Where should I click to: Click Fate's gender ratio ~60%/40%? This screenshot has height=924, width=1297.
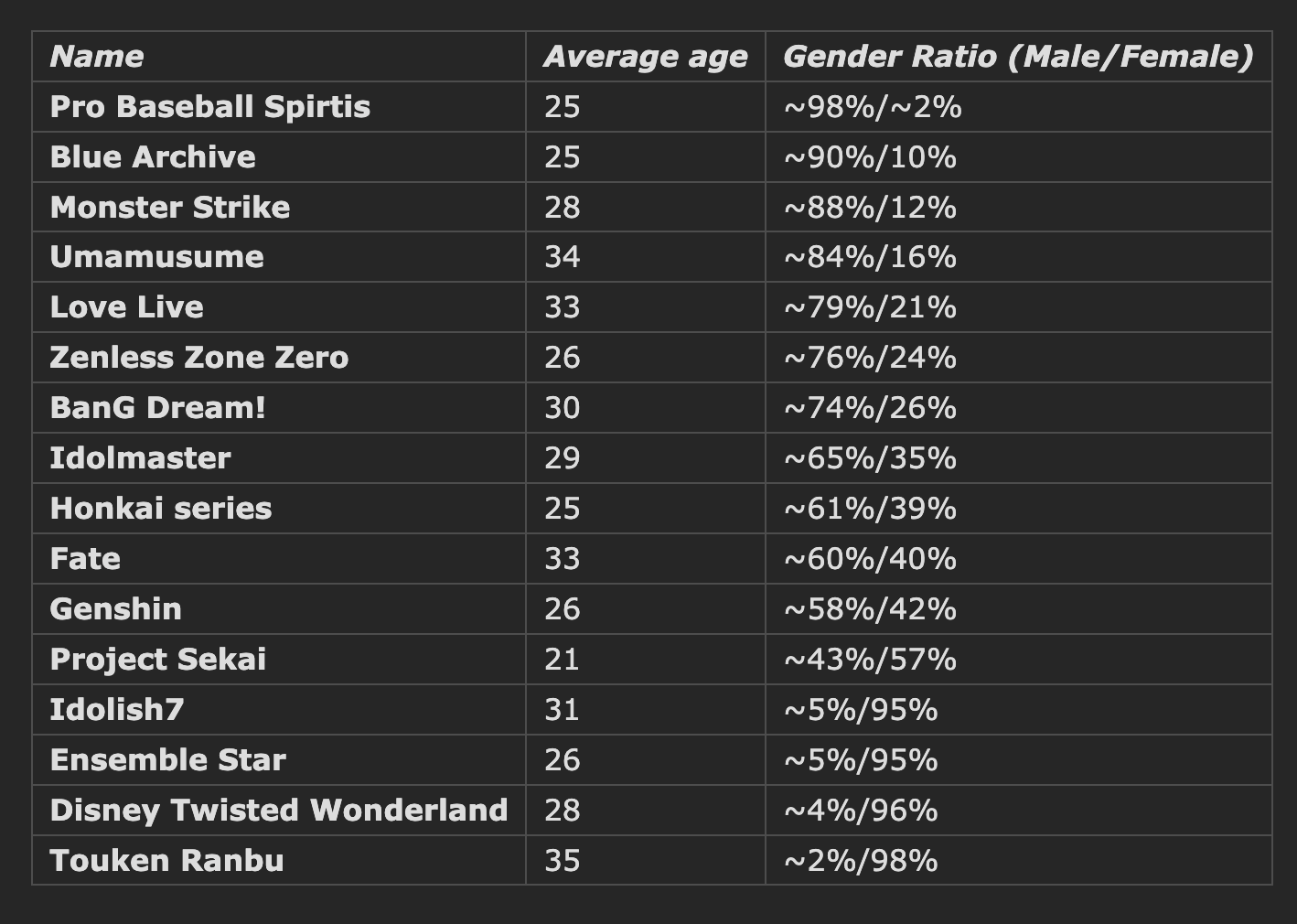(870, 559)
